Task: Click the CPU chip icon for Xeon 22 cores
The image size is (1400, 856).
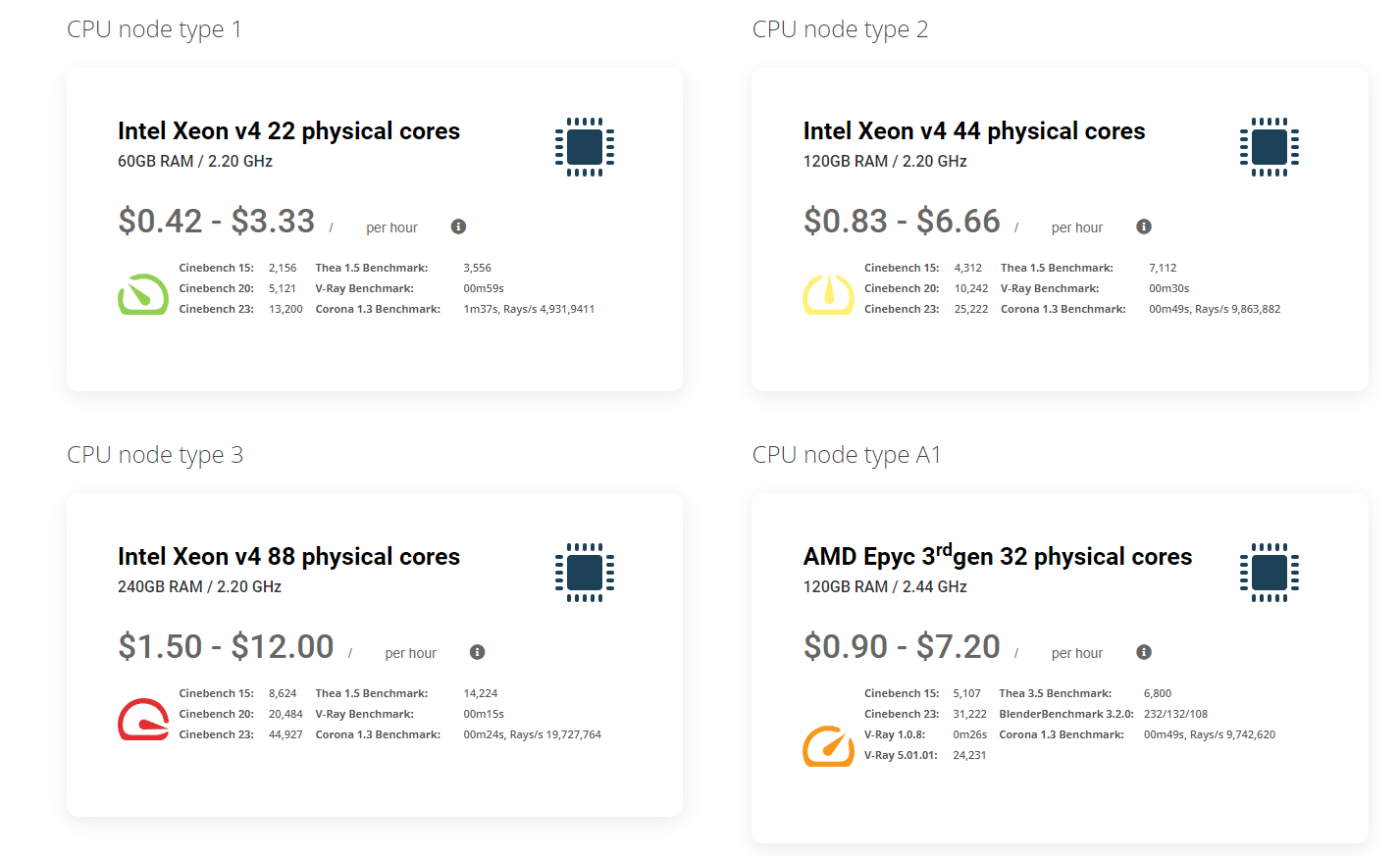Action: click(585, 147)
